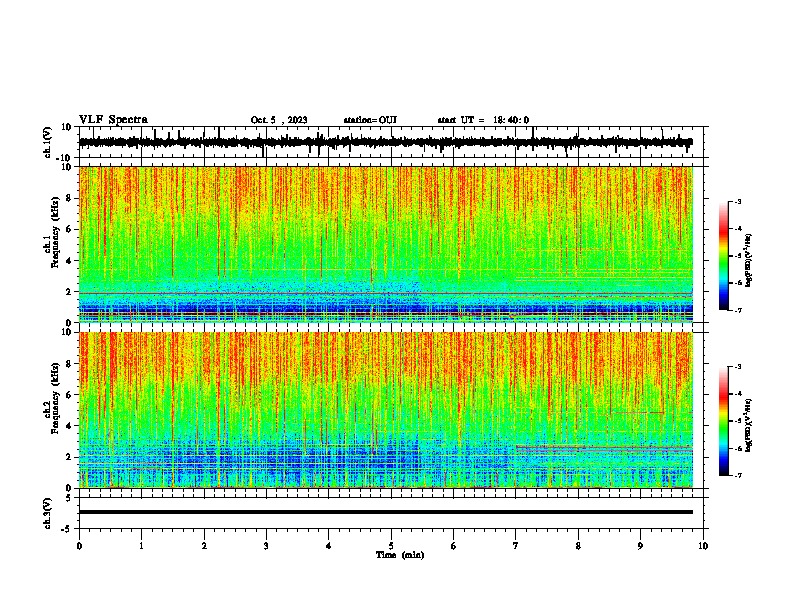Click the "Time (min)" axis label
This screenshot has width=792, height=612.
400,555
